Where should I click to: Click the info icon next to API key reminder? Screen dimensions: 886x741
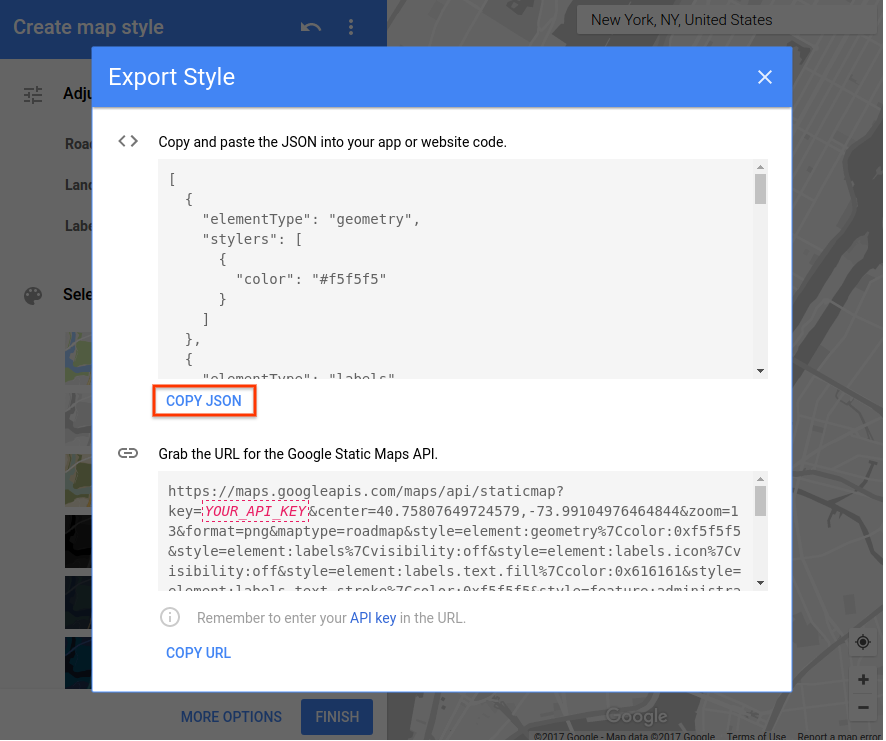(170, 617)
